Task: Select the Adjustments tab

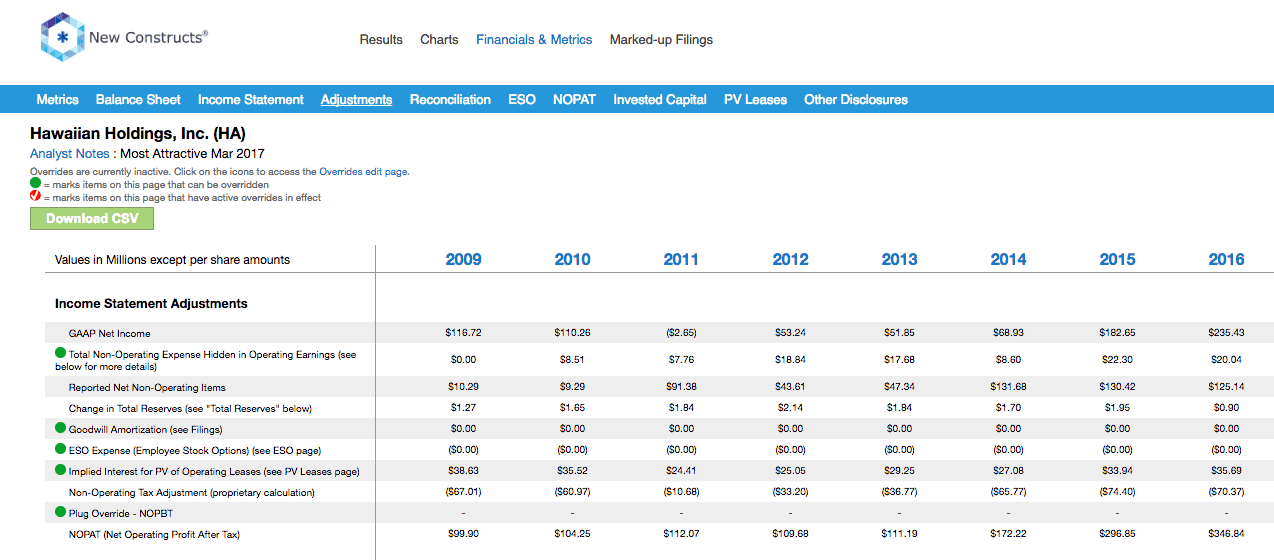Action: 357,99
